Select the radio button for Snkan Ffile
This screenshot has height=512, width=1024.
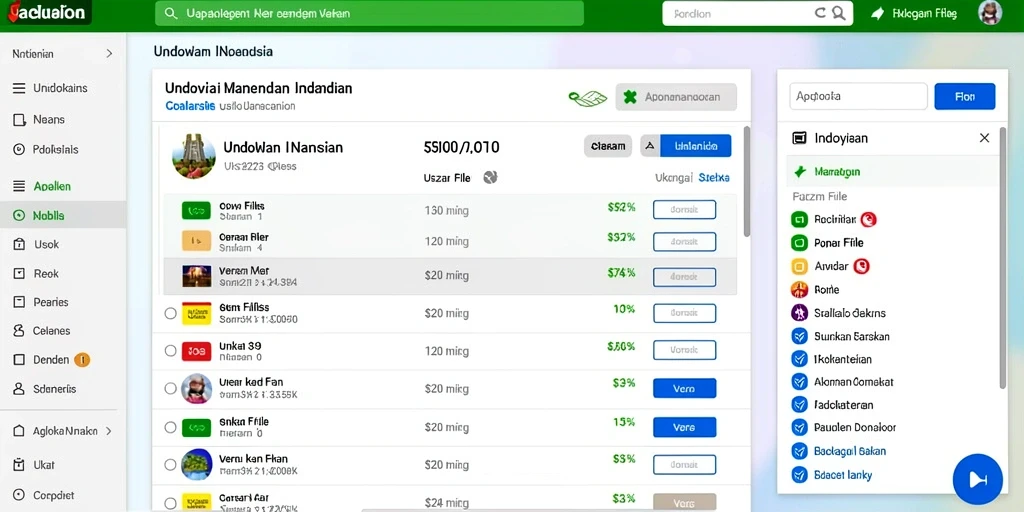click(170, 428)
